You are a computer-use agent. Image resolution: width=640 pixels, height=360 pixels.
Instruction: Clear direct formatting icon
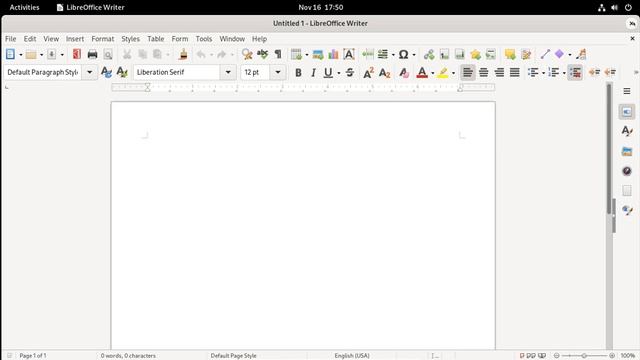tap(404, 73)
